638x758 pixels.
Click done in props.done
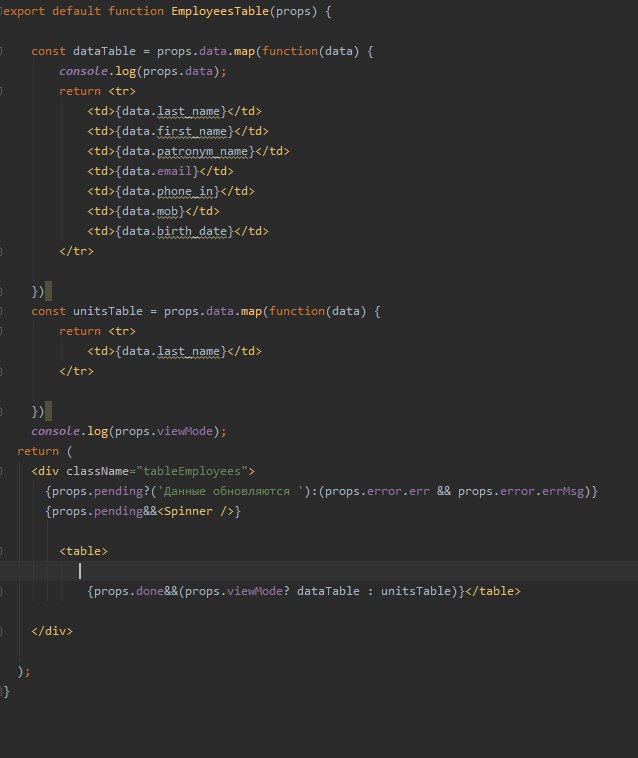[150, 591]
